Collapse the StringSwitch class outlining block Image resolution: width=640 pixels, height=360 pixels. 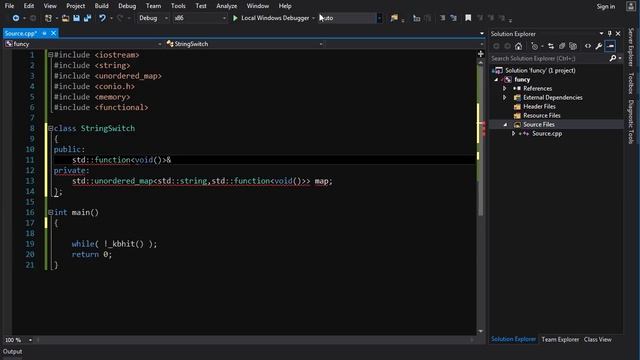click(x=51, y=128)
